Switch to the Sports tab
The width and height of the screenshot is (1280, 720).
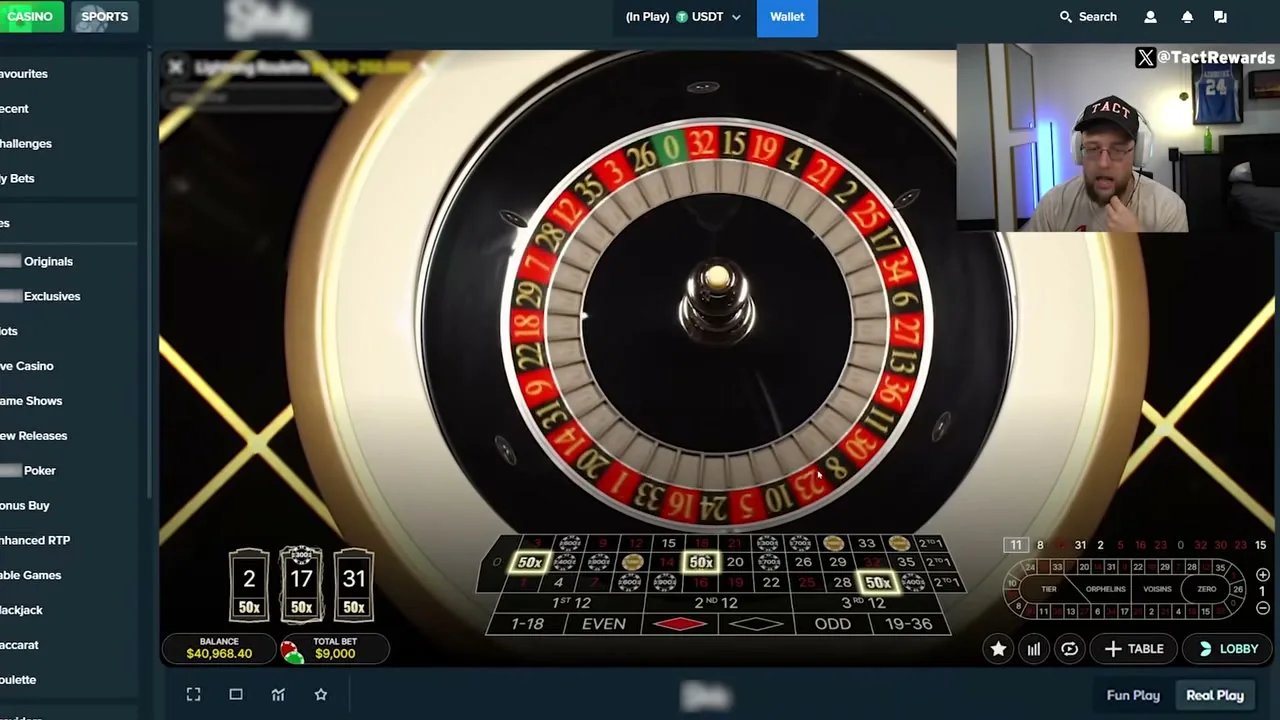(x=104, y=17)
